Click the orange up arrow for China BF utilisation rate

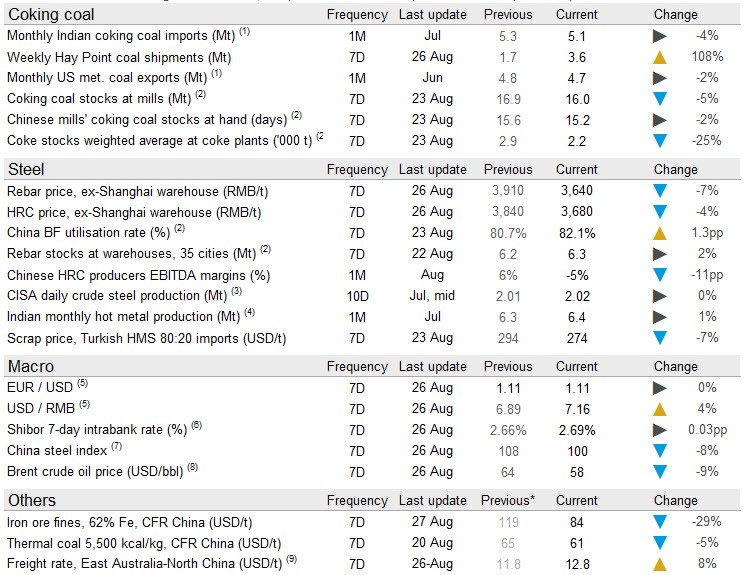[659, 233]
